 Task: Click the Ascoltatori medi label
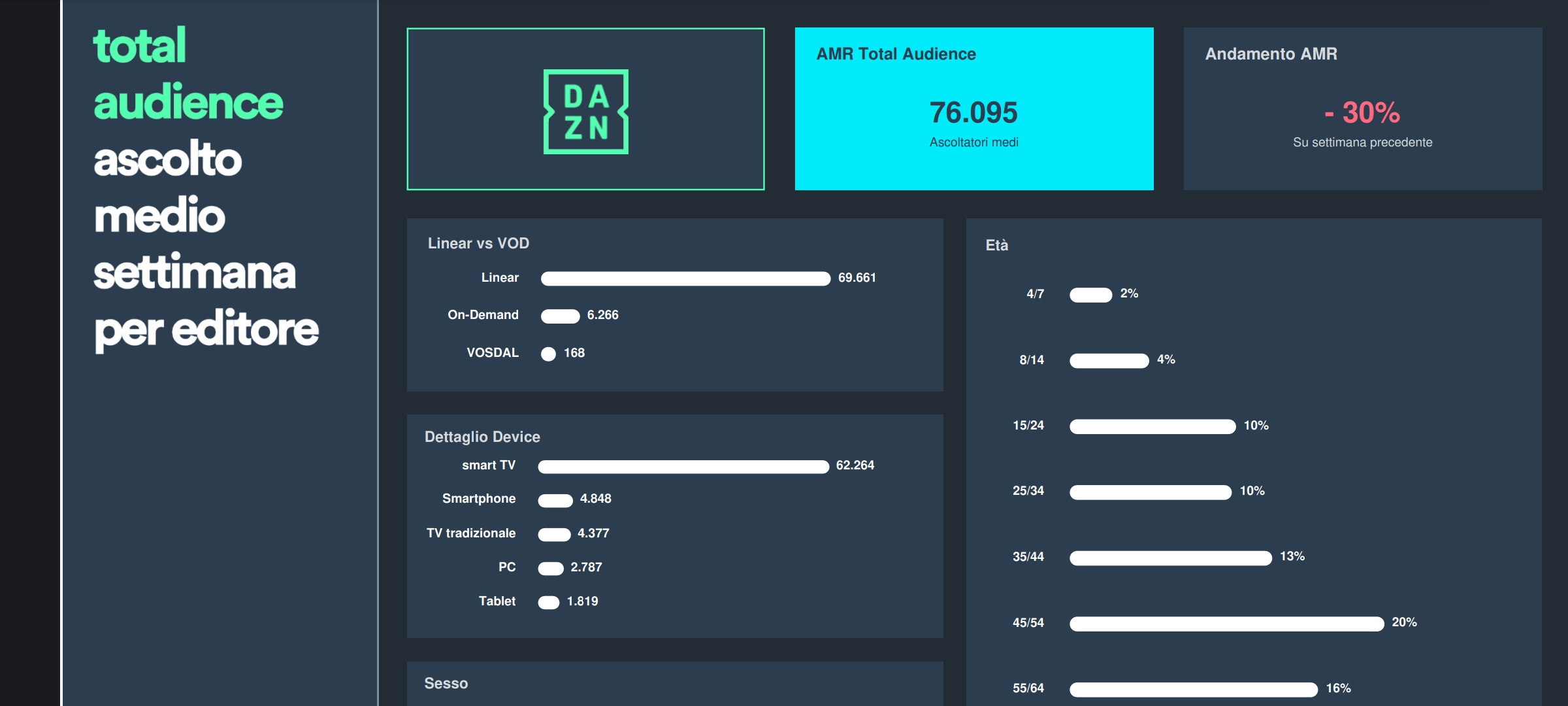(x=973, y=143)
